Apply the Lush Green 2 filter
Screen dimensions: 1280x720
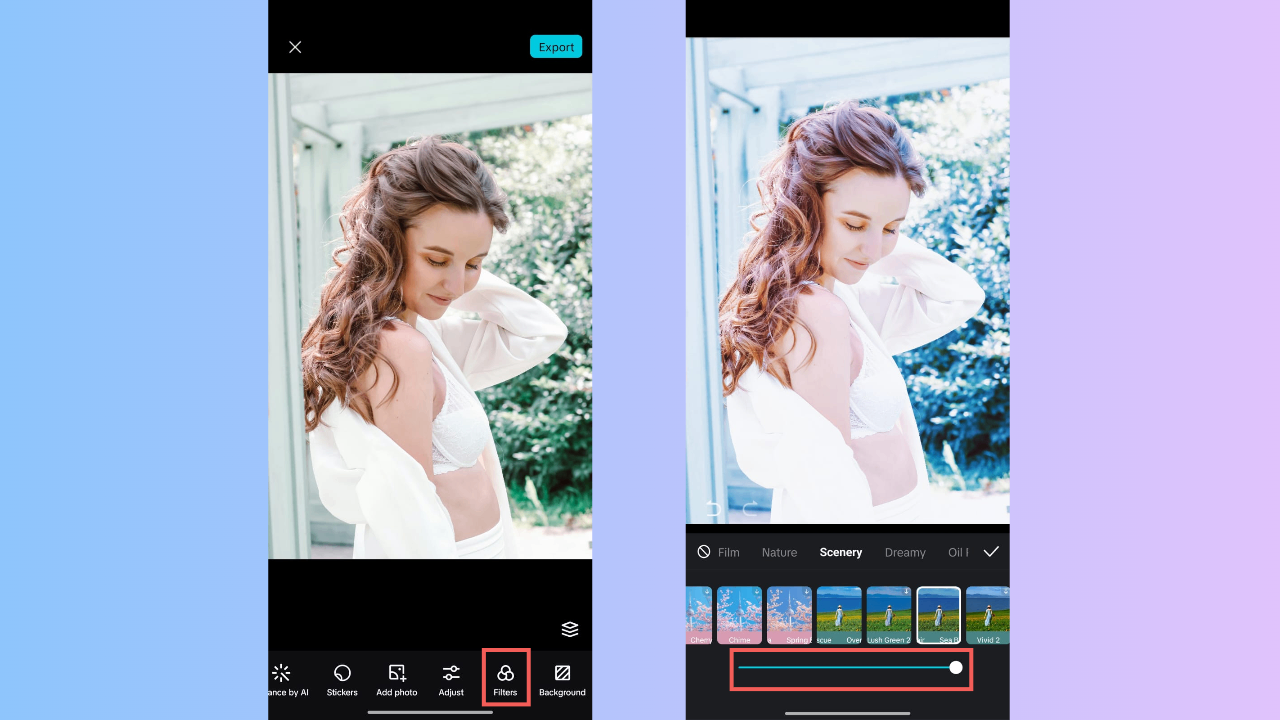[889, 614]
